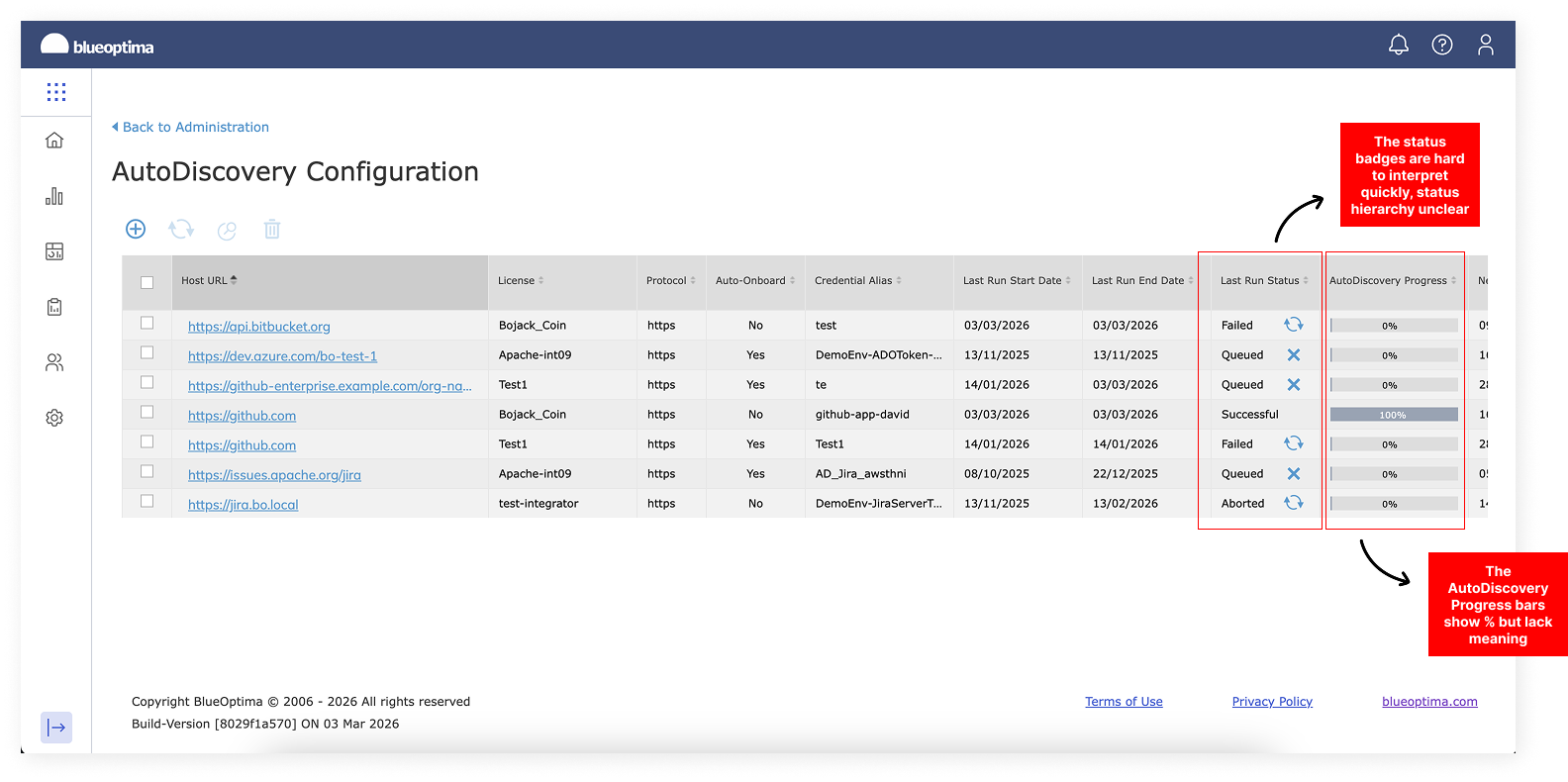The height and width of the screenshot is (782, 1568).
Task: Sort table by License column
Action: tap(521, 280)
